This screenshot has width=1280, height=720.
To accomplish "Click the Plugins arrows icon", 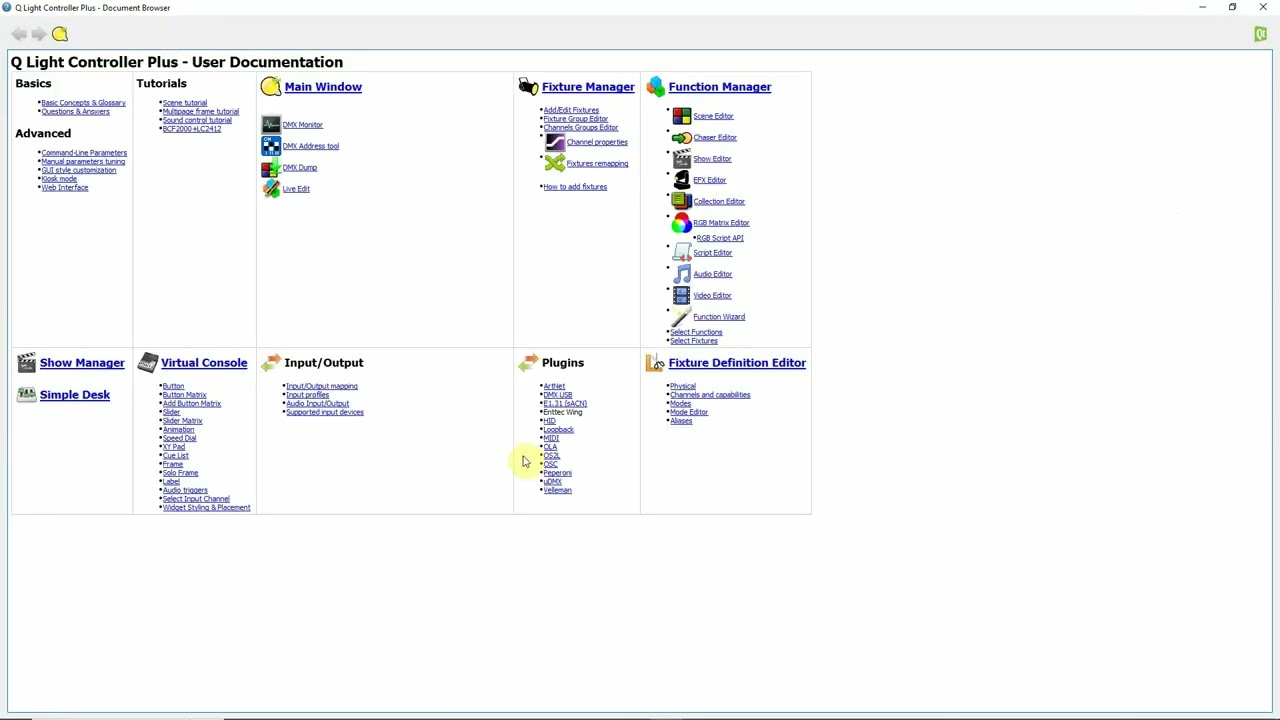I will point(528,363).
